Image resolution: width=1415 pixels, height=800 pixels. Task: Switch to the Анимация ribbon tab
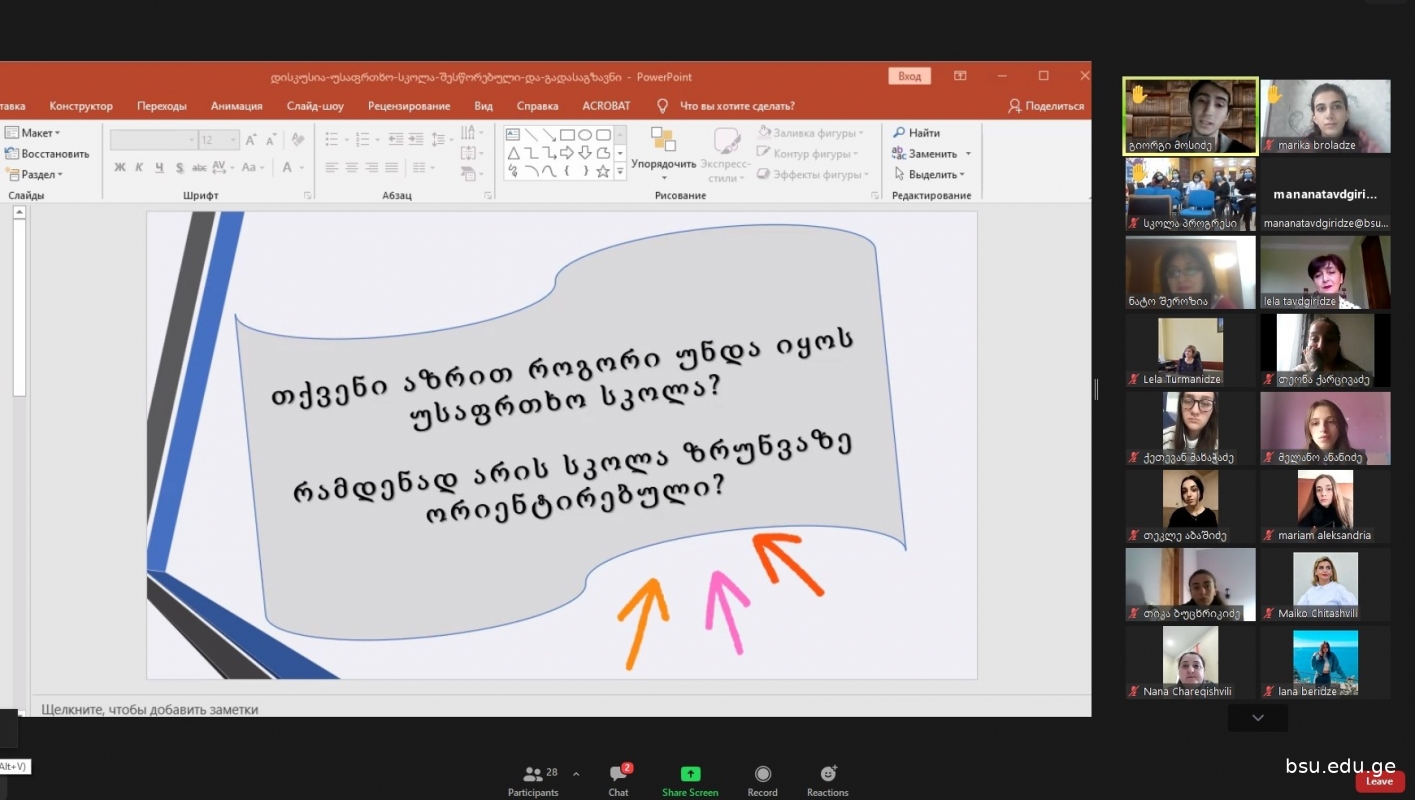click(x=236, y=106)
